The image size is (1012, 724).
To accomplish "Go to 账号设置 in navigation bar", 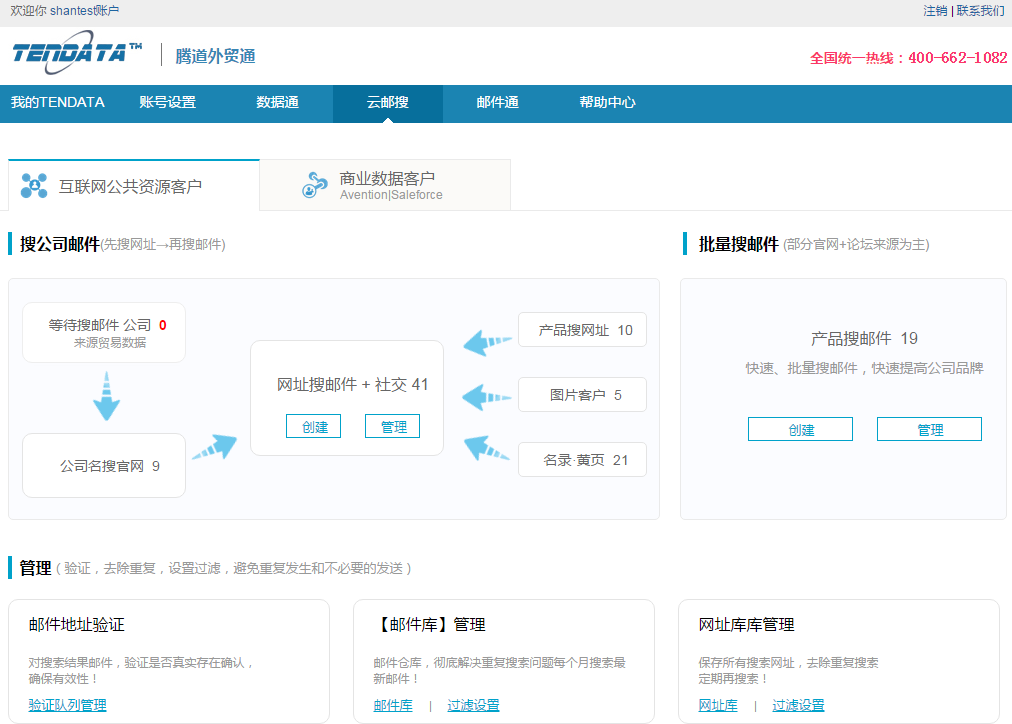I will point(167,102).
